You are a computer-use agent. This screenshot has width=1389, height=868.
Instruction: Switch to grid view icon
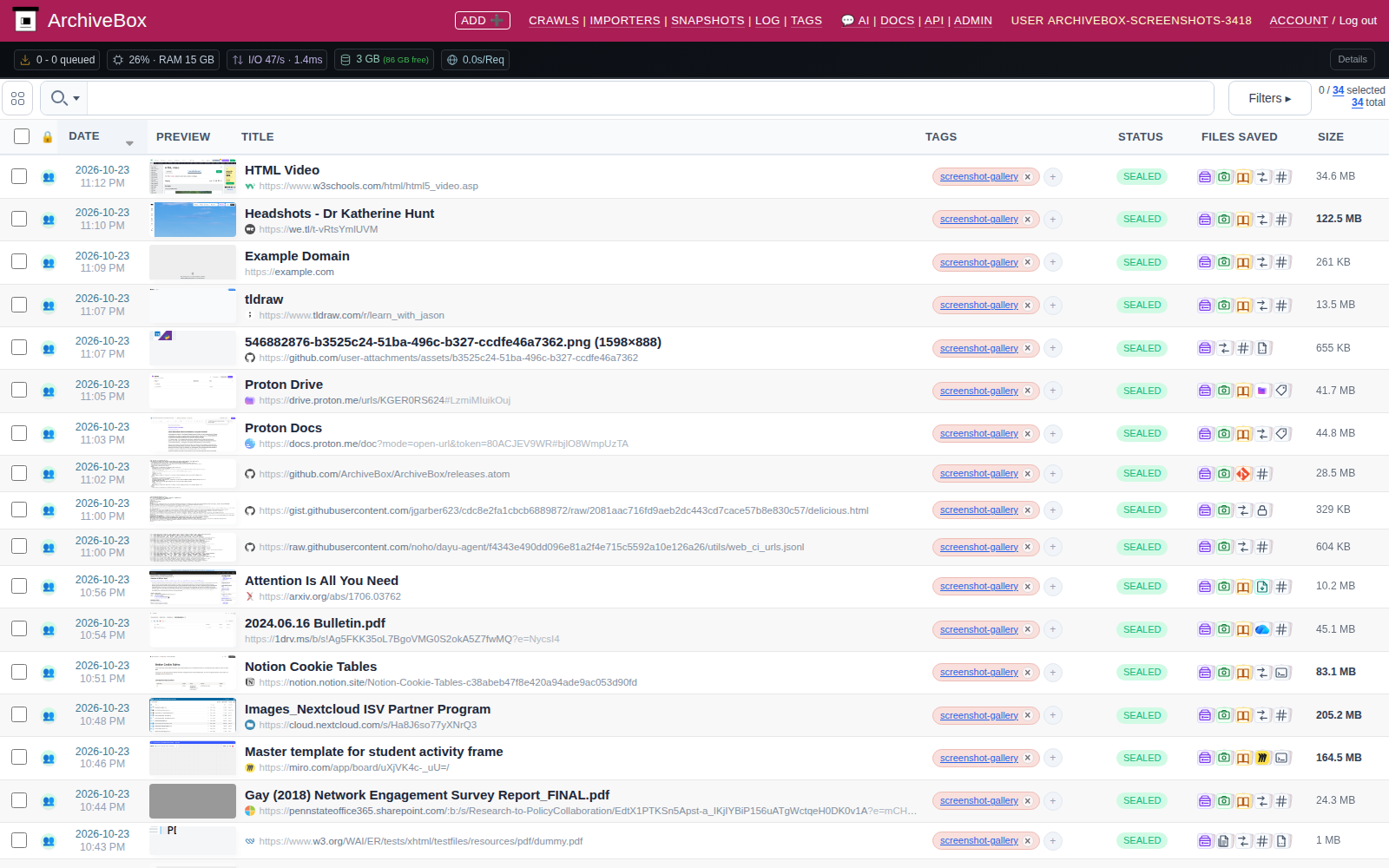(17, 98)
